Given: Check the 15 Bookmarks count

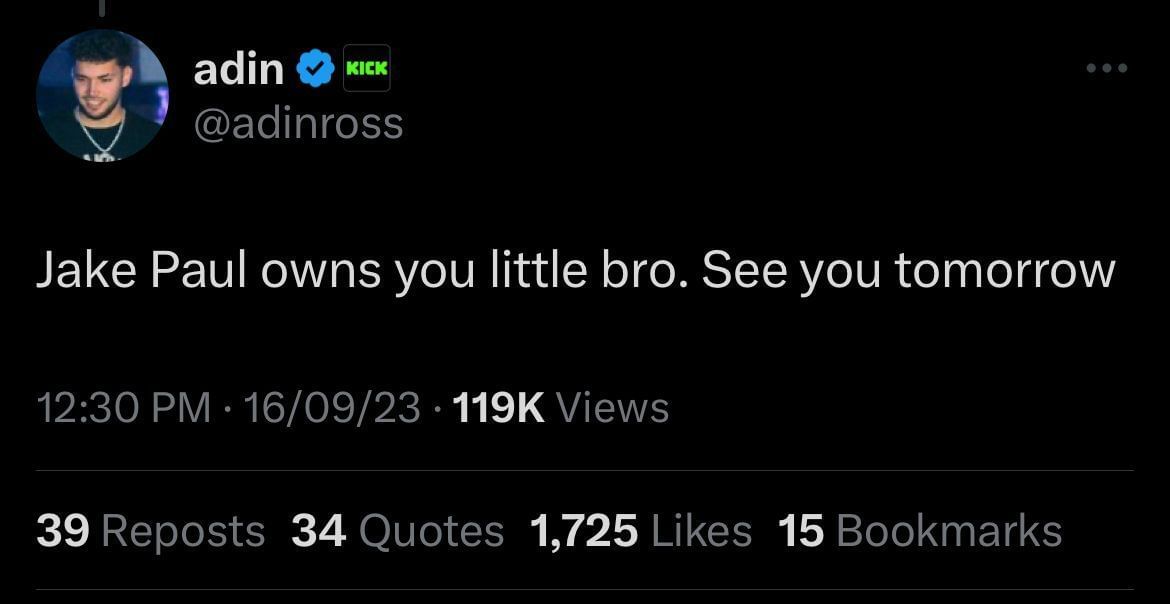Looking at the screenshot, I should point(918,531).
